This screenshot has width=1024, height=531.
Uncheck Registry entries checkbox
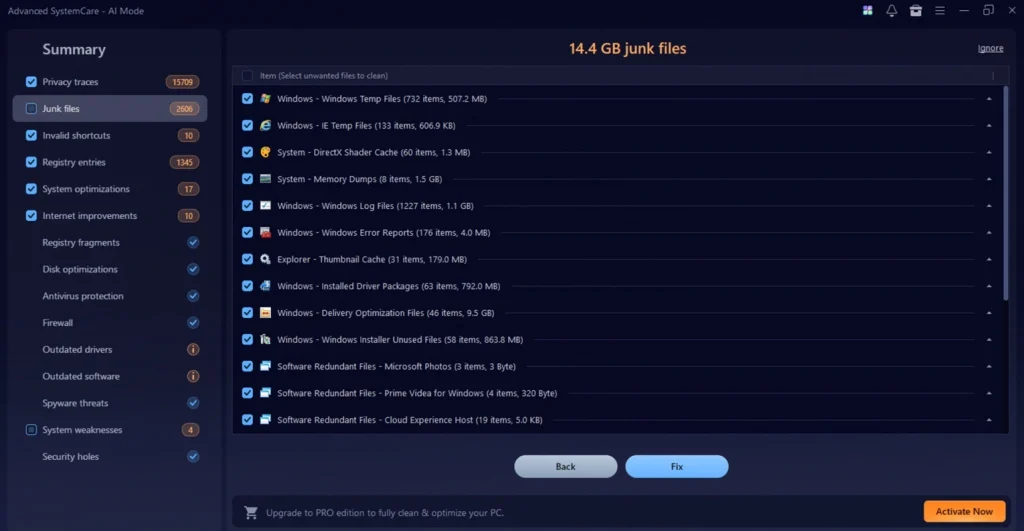[31, 162]
